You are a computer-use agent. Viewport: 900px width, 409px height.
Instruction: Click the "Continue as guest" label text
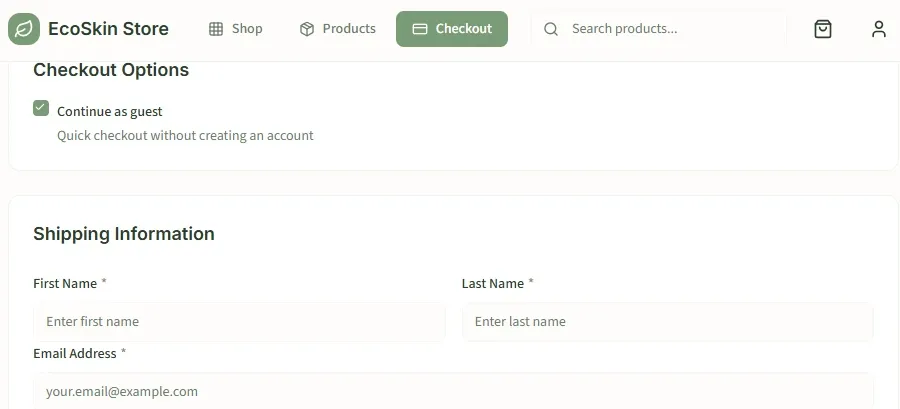coord(110,111)
